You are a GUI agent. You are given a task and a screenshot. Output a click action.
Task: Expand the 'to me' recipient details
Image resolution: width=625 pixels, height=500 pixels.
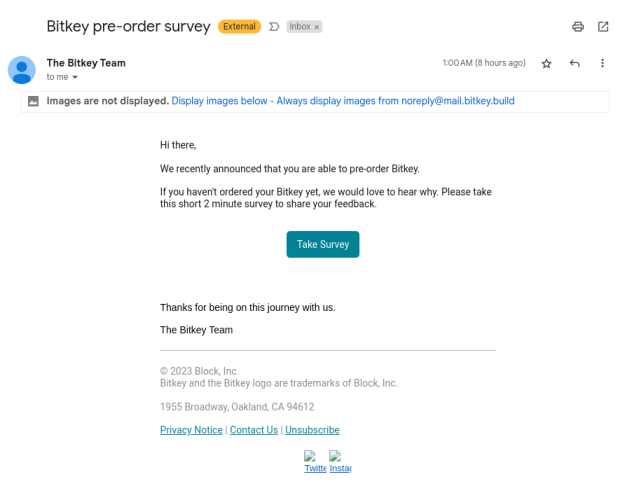74,77
